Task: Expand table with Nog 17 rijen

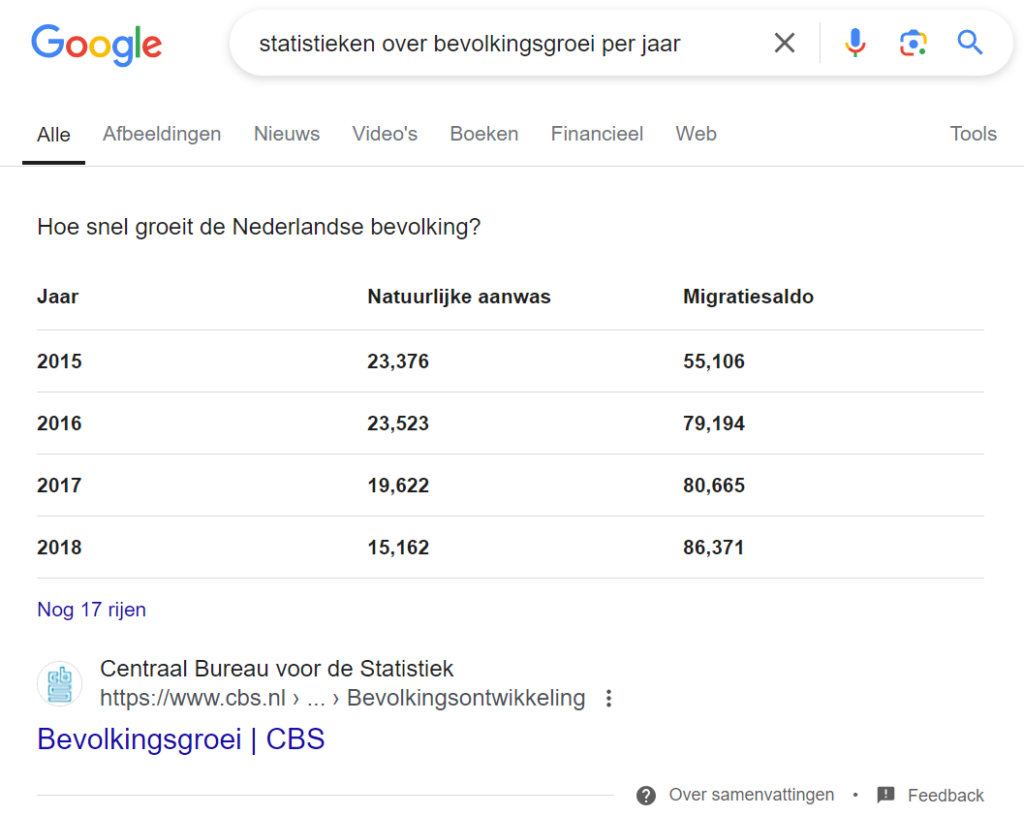Action: coord(92,609)
